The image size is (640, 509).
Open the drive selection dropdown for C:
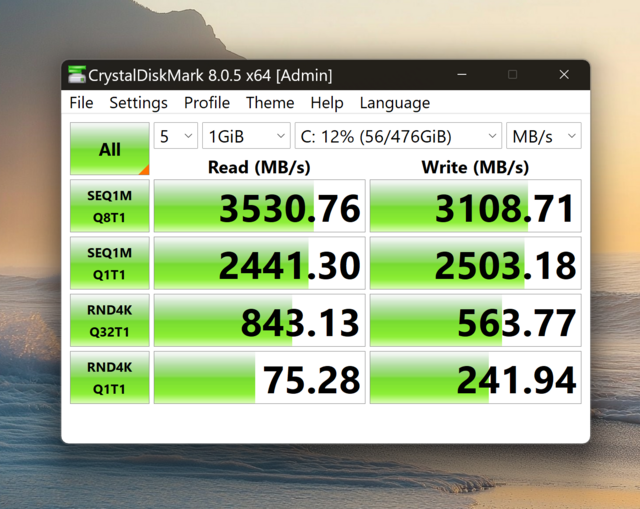(398, 136)
